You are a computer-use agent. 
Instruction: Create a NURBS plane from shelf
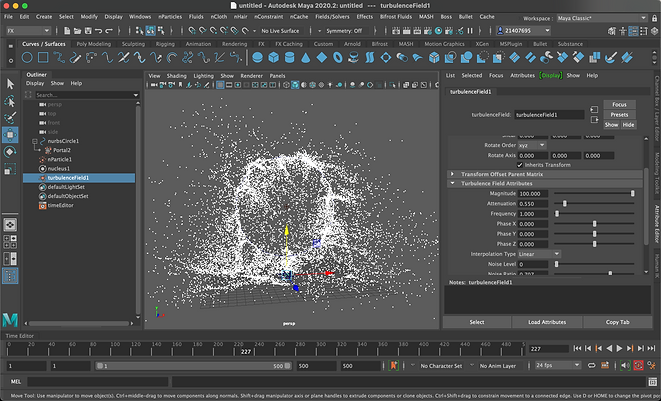click(x=322, y=58)
